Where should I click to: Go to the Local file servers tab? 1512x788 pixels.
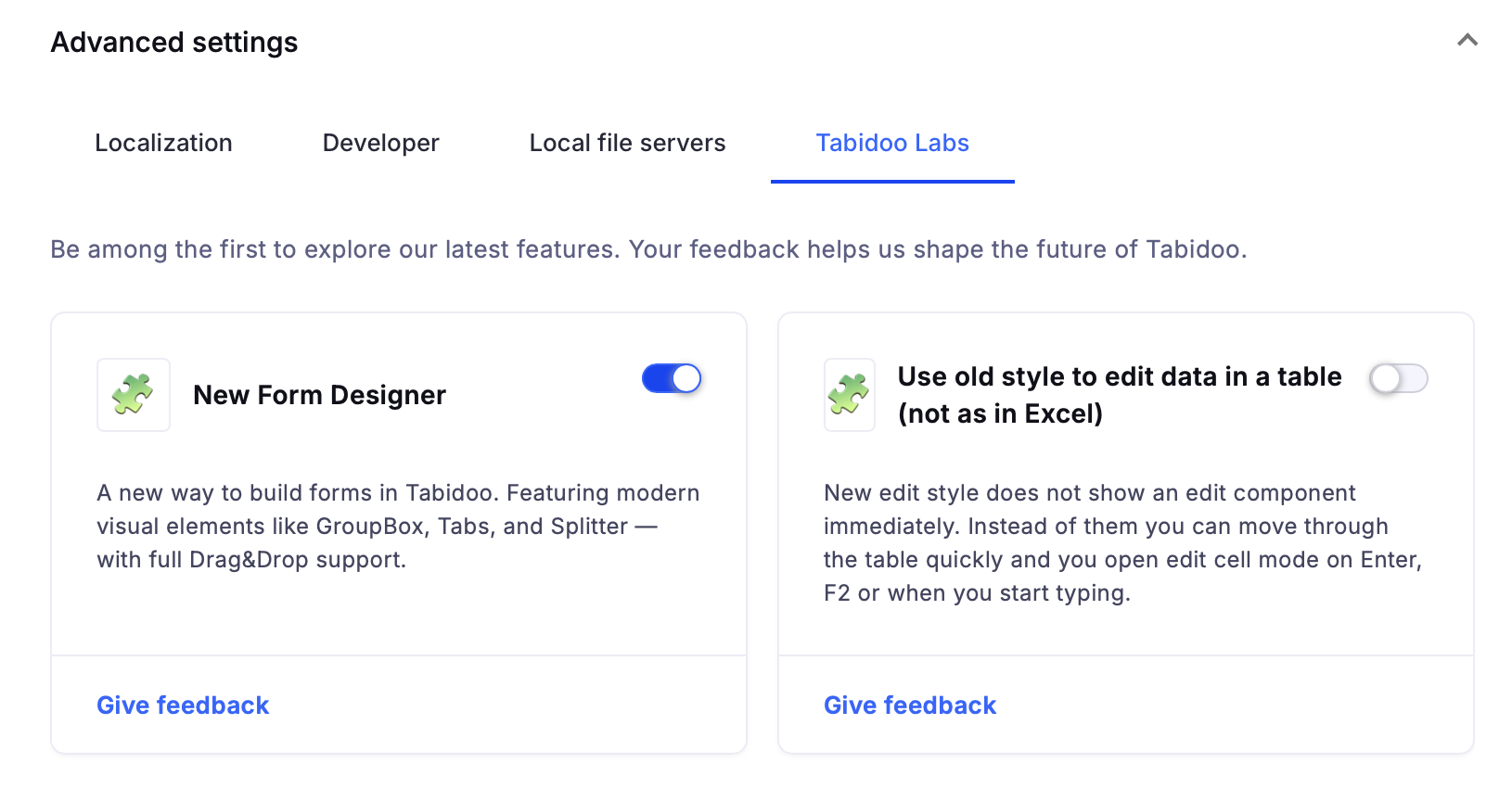pos(627,143)
